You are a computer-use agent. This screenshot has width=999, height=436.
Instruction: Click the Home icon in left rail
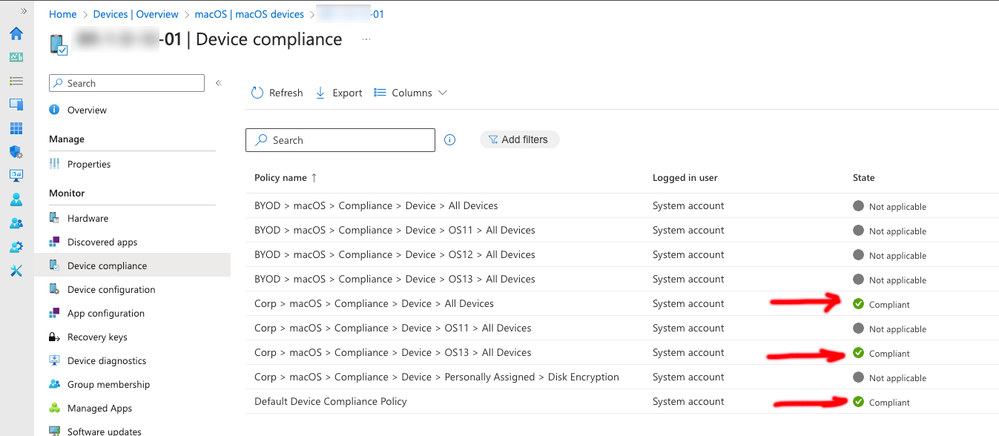(16, 33)
